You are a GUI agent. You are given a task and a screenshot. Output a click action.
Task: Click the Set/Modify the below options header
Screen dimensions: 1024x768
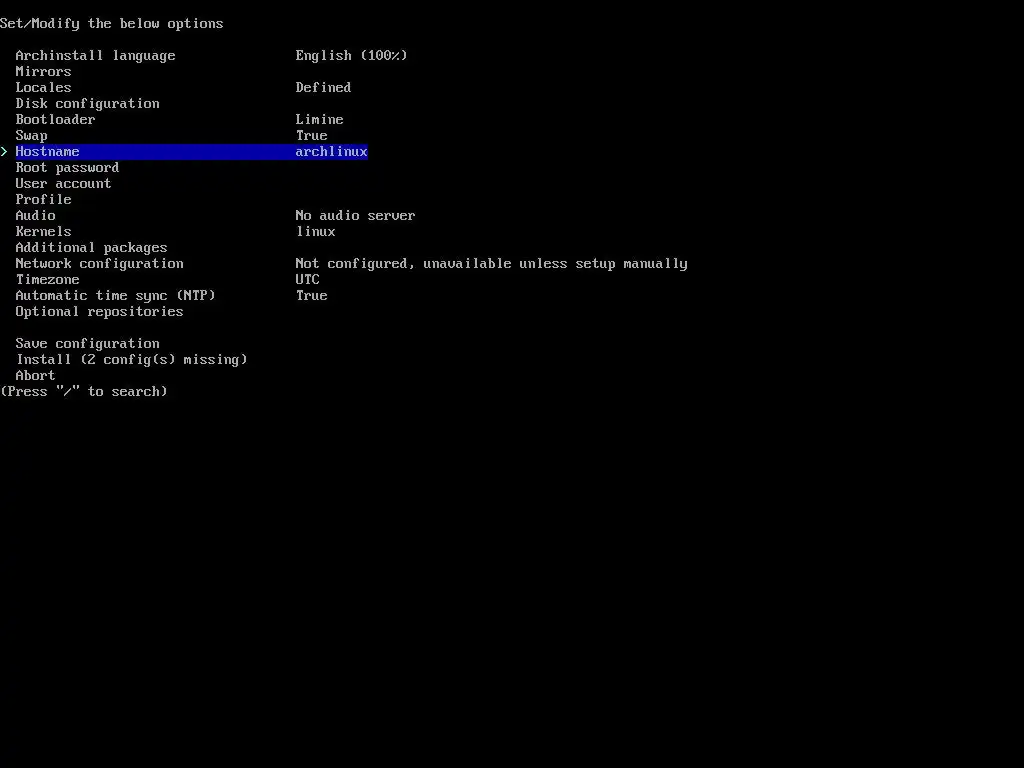pos(112,24)
